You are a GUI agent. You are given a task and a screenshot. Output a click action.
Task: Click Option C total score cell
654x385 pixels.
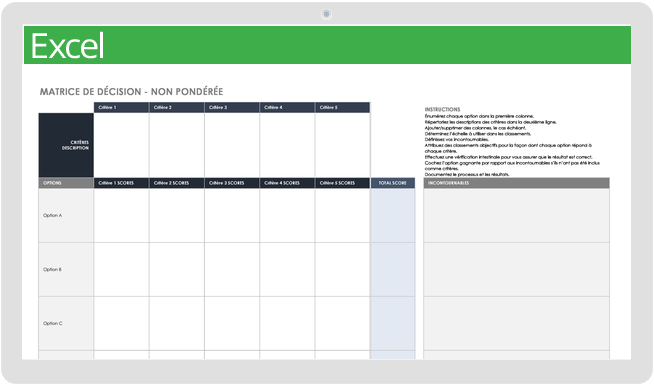[x=392, y=323]
